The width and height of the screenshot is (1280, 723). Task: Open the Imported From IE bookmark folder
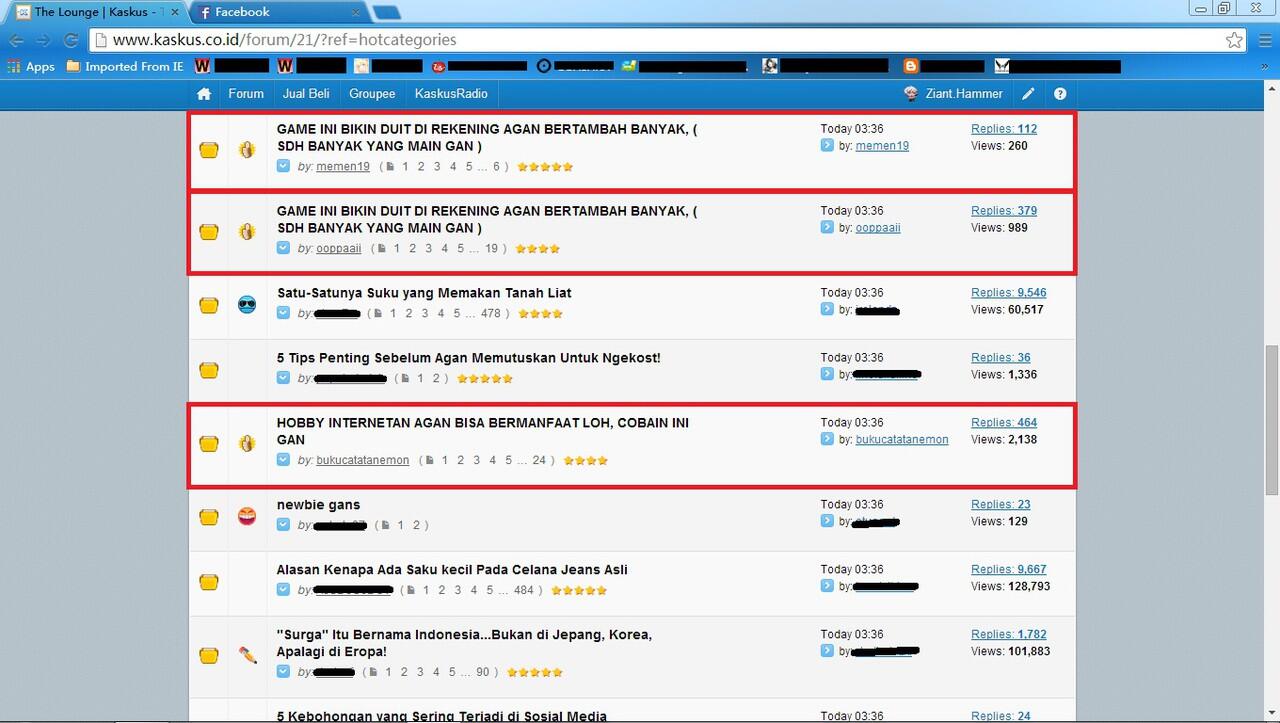pos(125,67)
